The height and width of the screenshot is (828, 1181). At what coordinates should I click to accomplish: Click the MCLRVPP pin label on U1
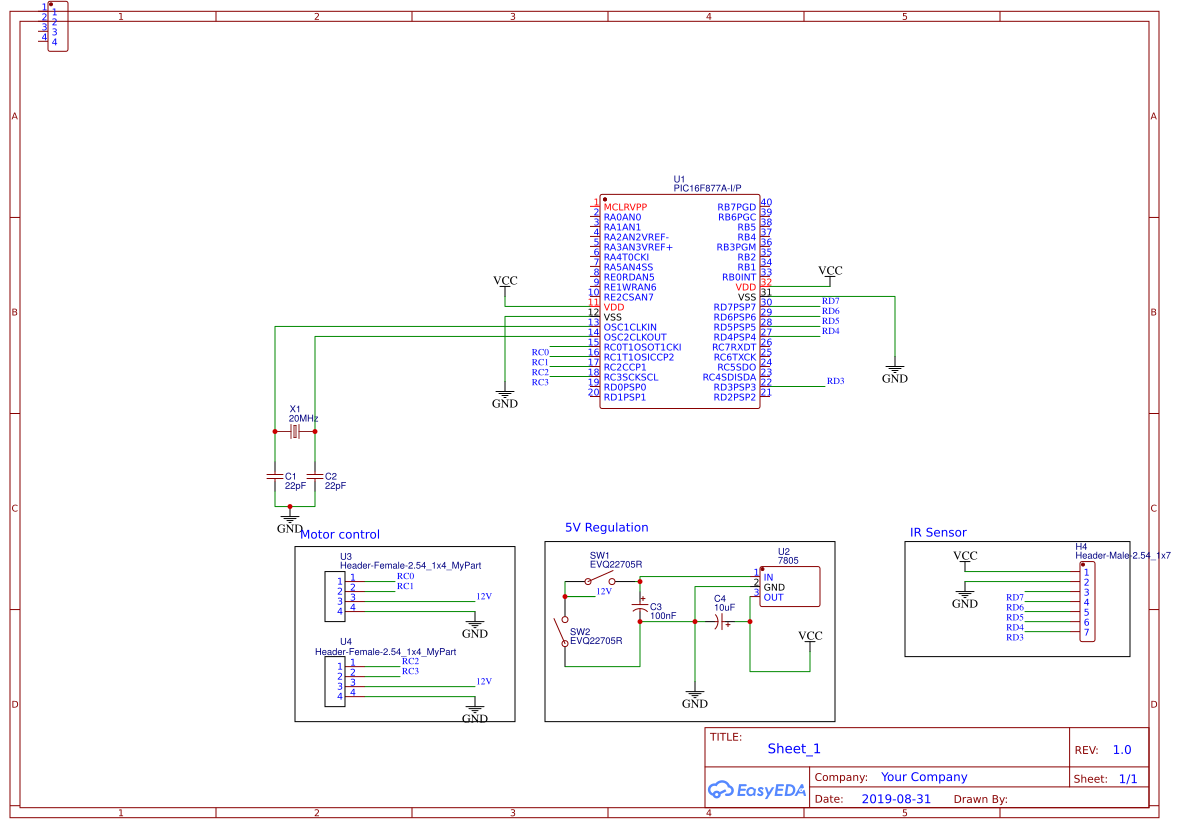[625, 207]
